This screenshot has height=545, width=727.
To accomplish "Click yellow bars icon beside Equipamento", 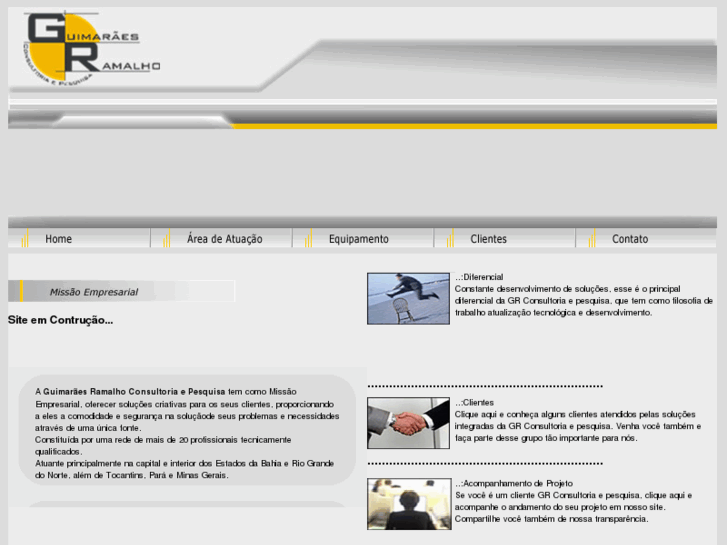I will [308, 238].
